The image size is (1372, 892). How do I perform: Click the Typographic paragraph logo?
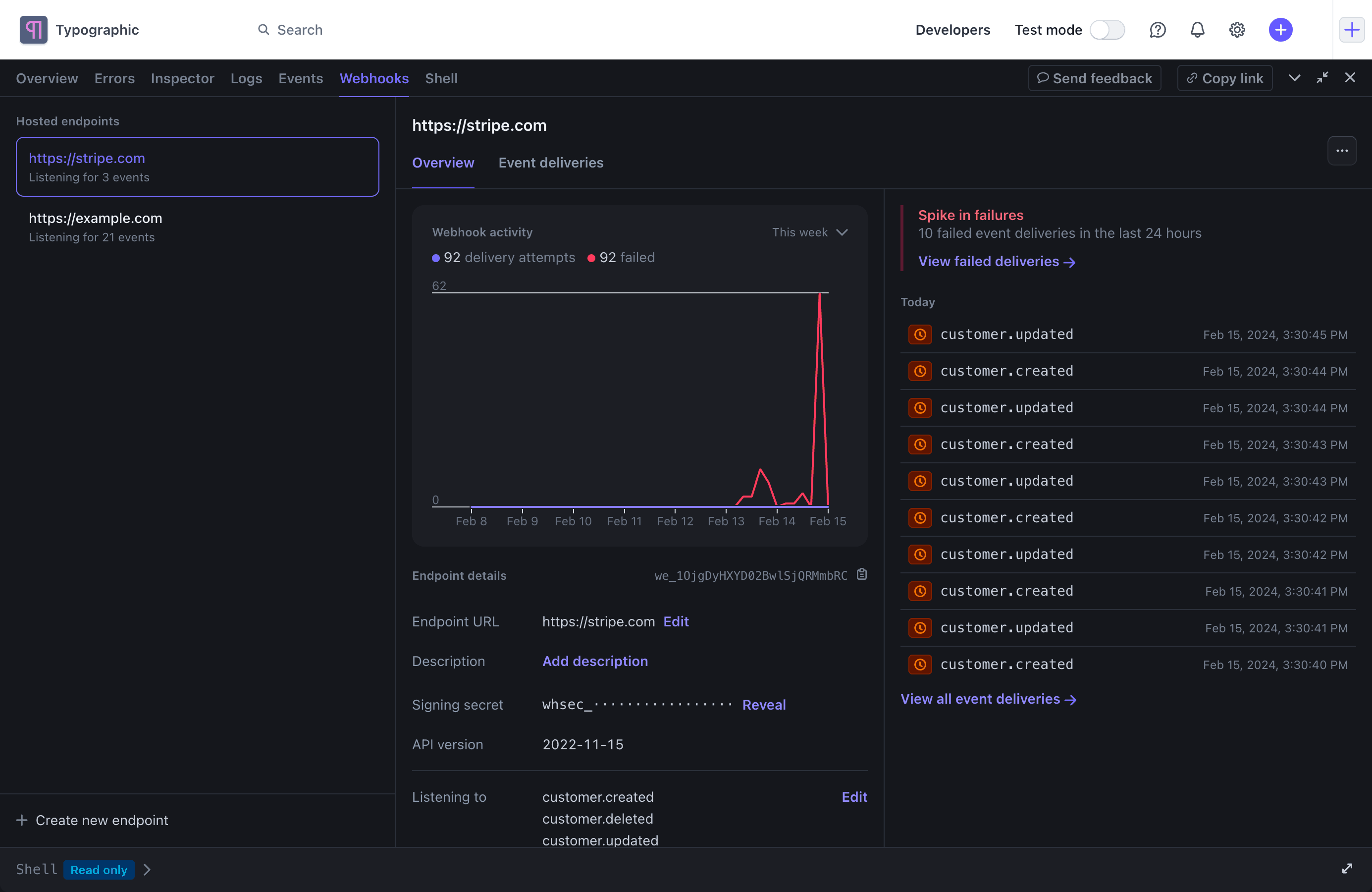tap(34, 30)
